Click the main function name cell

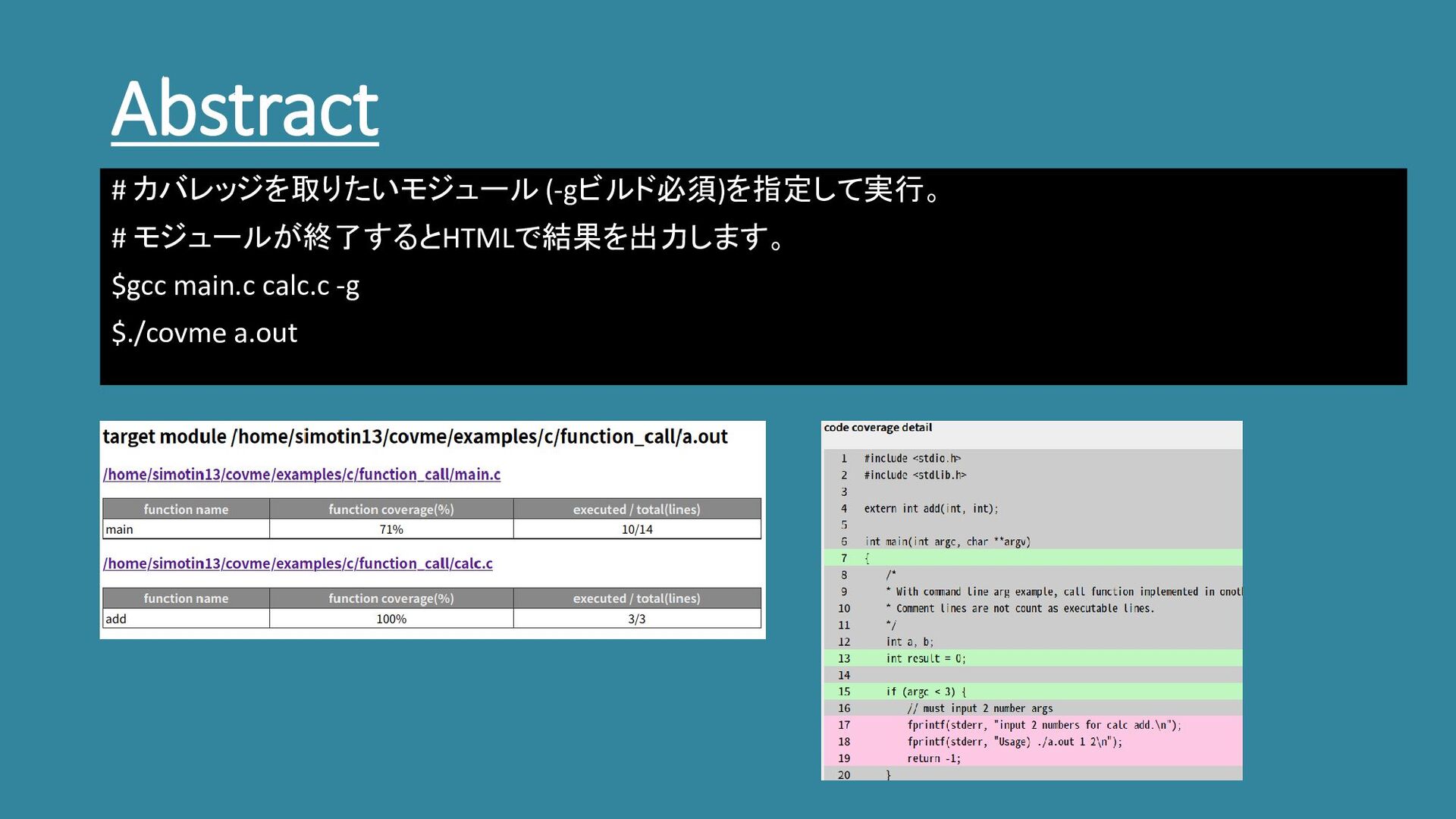[x=186, y=529]
